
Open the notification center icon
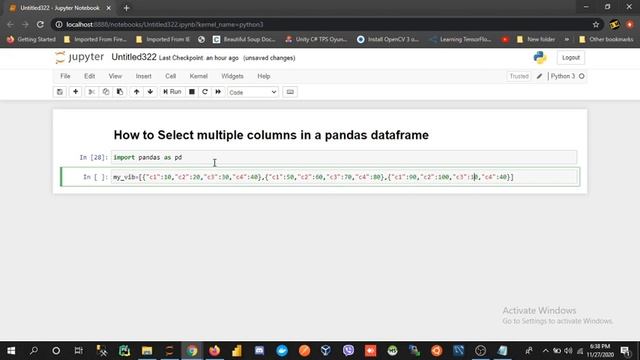(x=625, y=351)
